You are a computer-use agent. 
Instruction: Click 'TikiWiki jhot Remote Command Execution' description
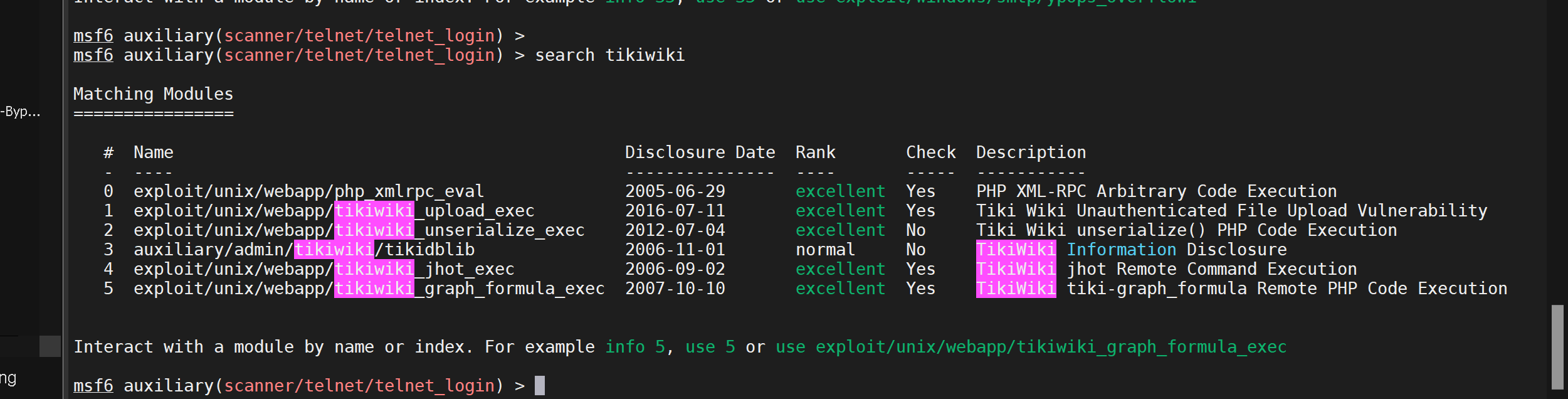tap(1167, 269)
